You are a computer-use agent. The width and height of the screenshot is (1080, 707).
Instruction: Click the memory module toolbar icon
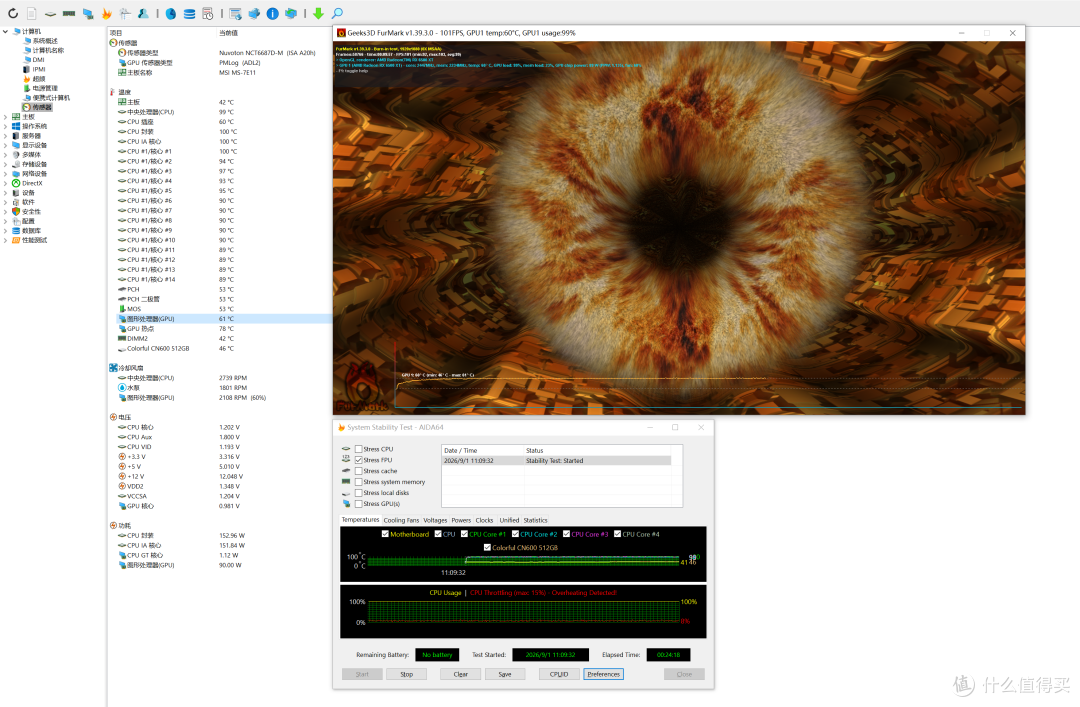69,13
